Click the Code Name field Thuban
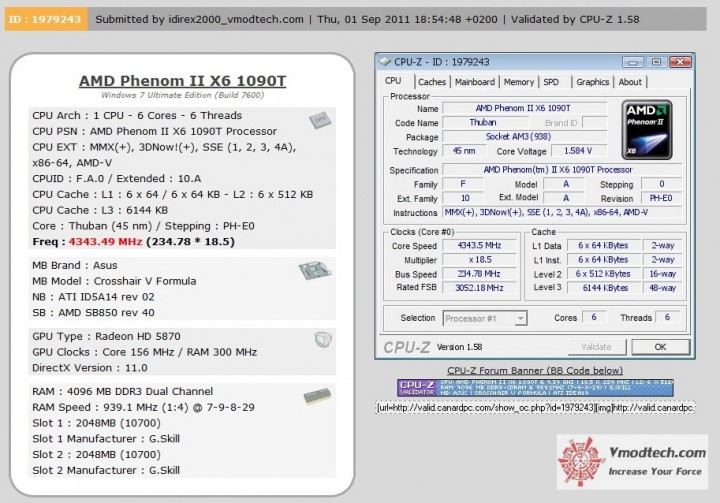720x503 pixels. pos(484,123)
